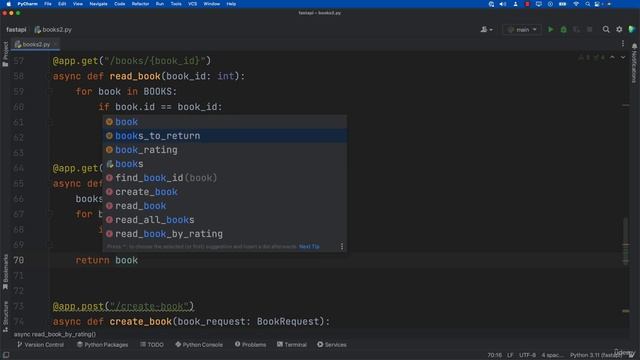Open macOS Spotlight search in menu bar
The image size is (640, 360).
coord(587,4)
